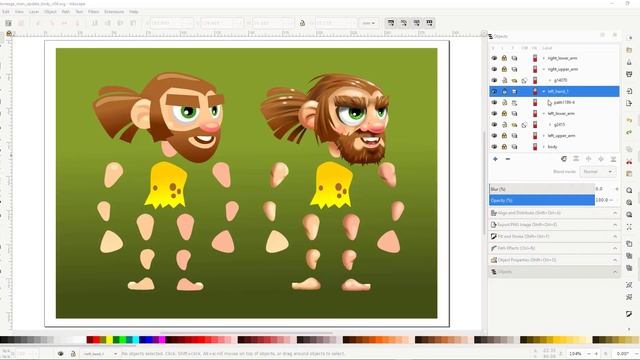Hide the body layer

click(x=494, y=147)
